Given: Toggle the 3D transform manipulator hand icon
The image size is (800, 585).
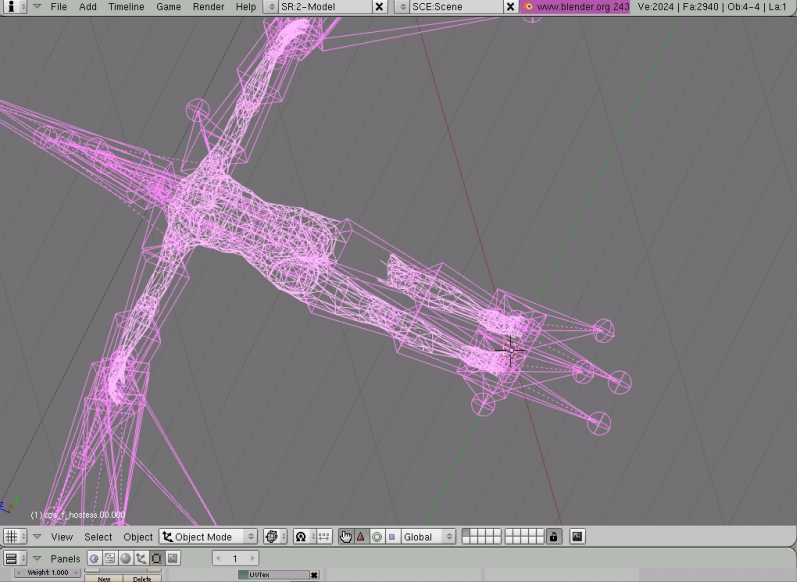Looking at the screenshot, I should coord(346,537).
